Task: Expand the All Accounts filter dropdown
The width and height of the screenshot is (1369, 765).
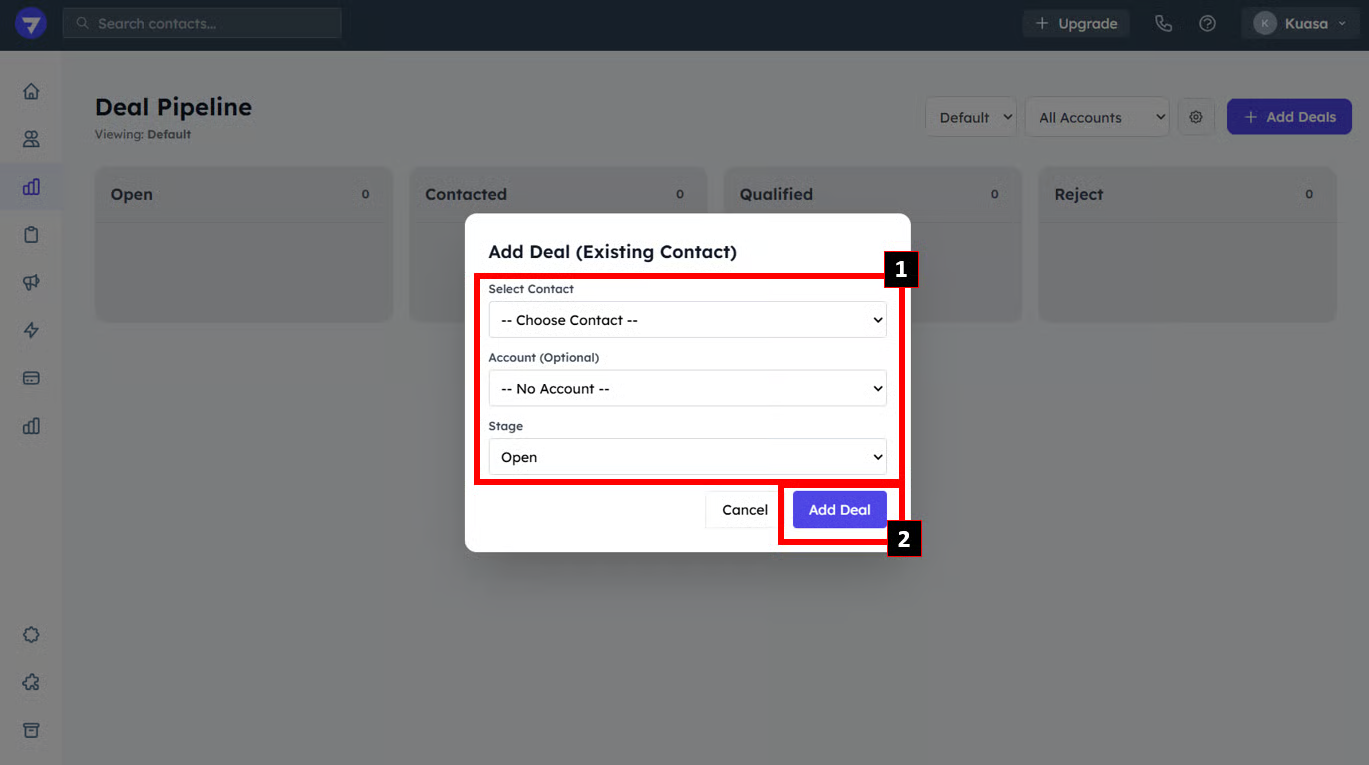Action: 1096,117
